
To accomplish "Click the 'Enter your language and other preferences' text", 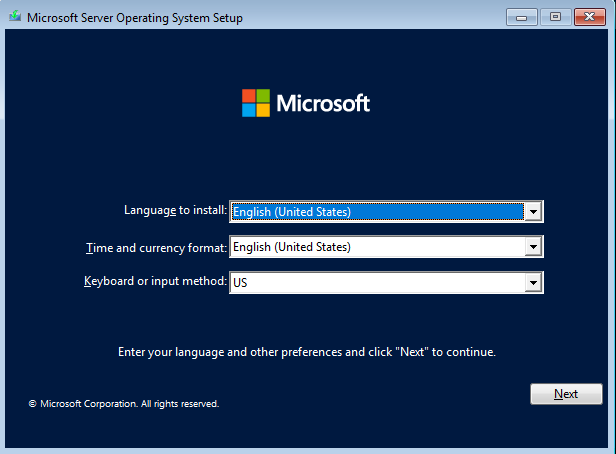I will [307, 352].
